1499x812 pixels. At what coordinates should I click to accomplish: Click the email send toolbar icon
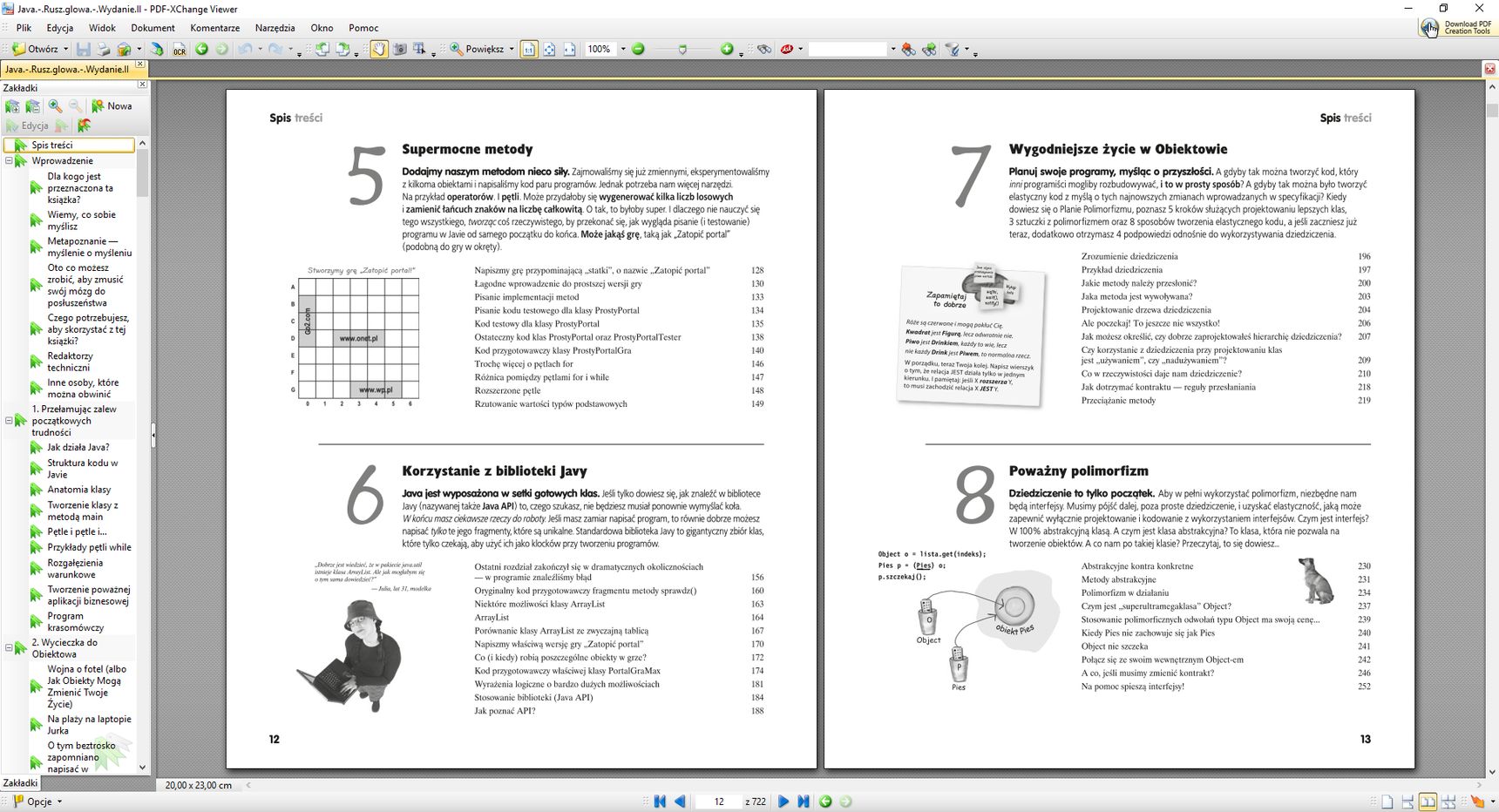pos(125,50)
